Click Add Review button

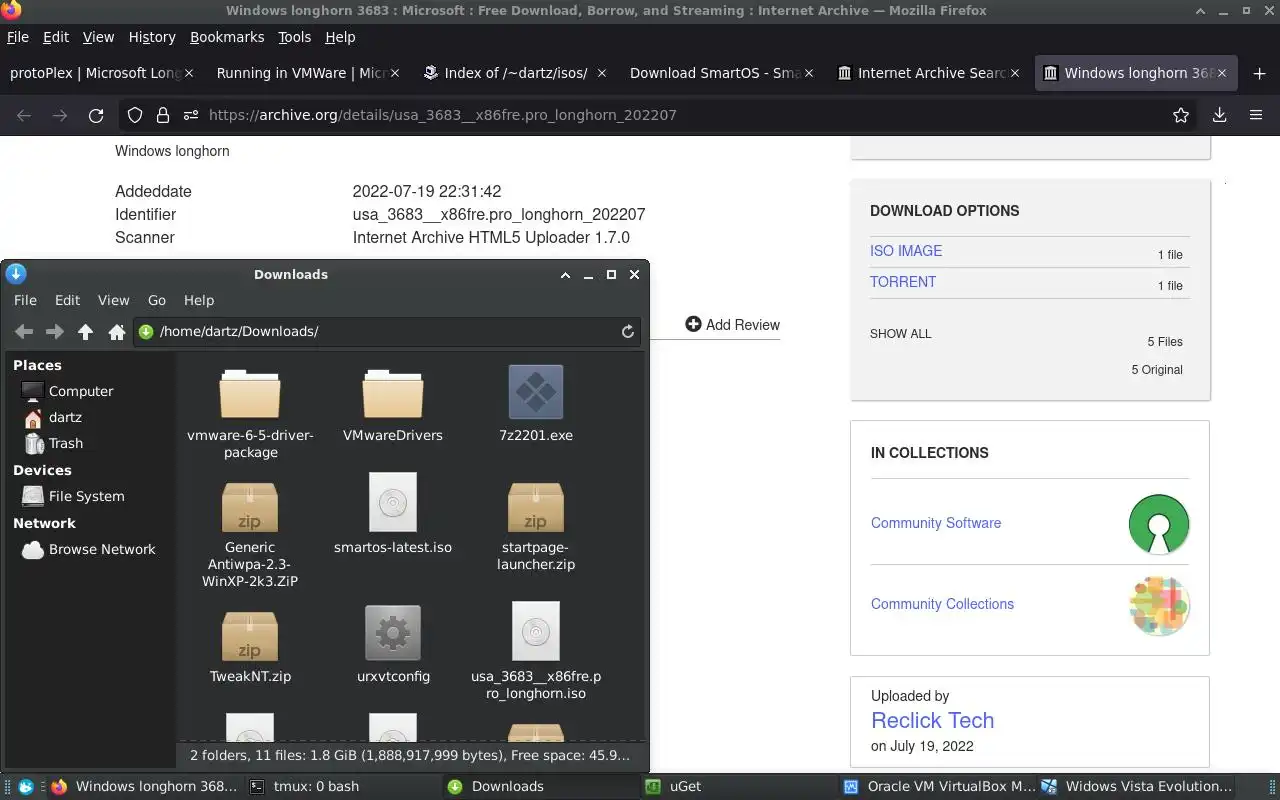[x=732, y=324]
